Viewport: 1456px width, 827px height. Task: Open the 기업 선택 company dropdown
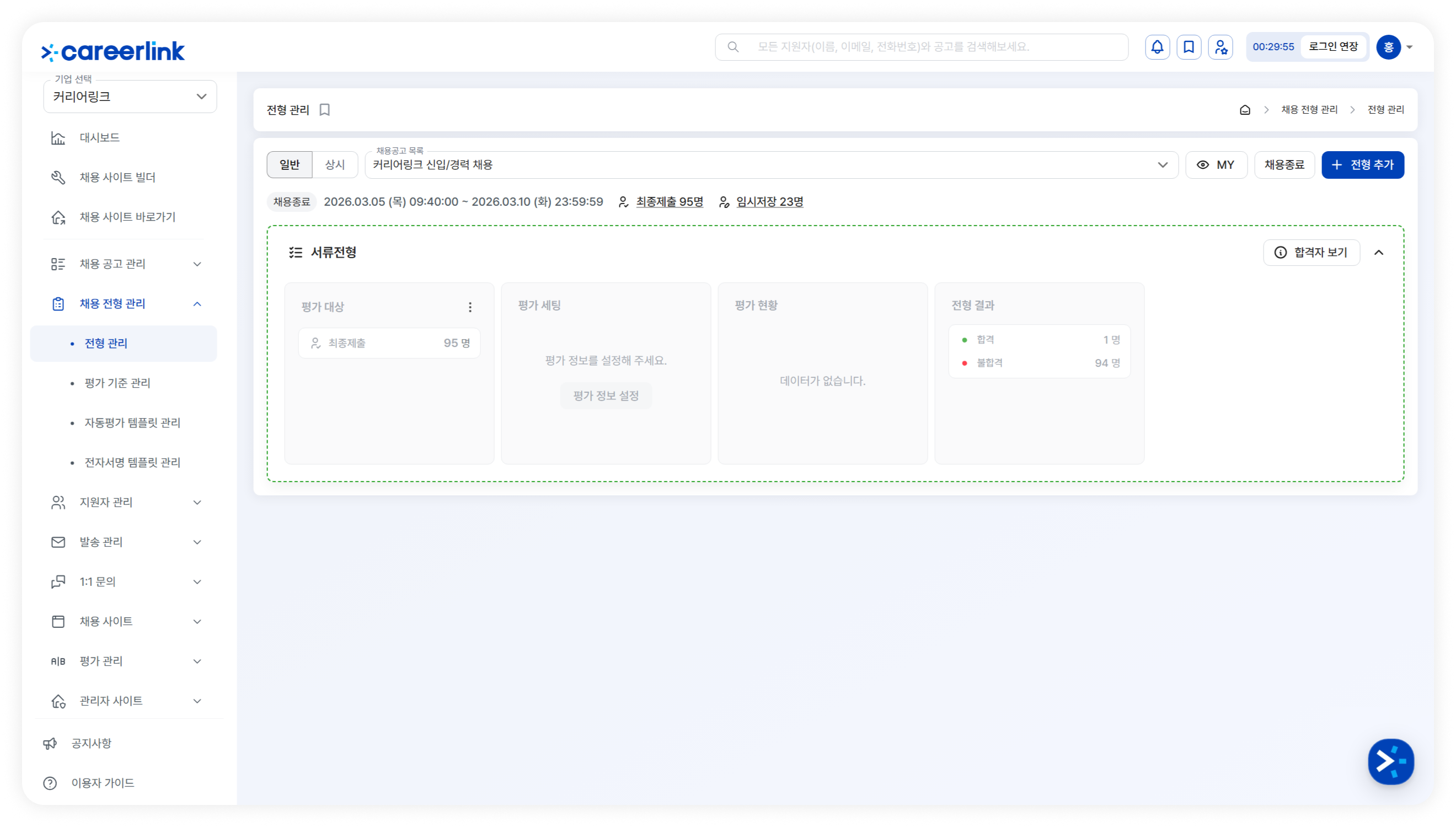point(130,97)
